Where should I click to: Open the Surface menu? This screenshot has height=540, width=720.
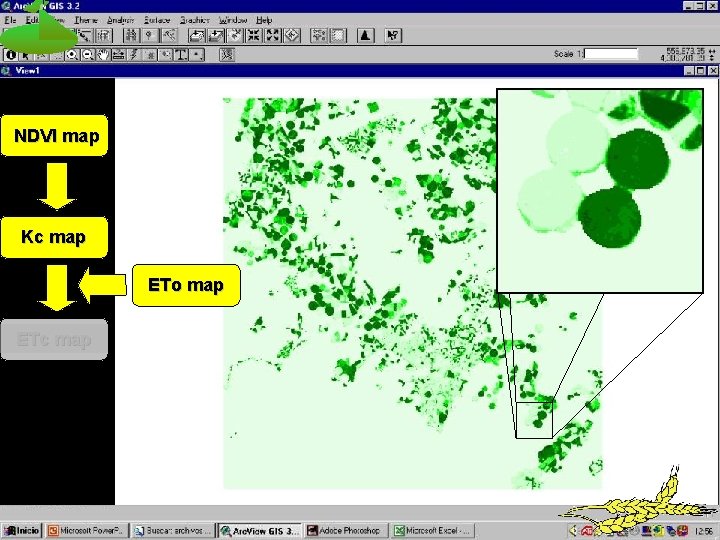point(157,20)
